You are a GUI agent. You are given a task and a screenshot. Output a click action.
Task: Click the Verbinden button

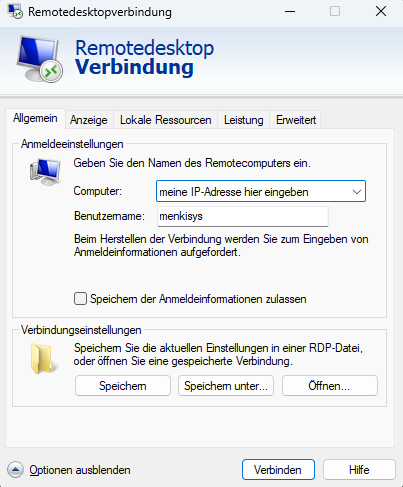tap(278, 470)
